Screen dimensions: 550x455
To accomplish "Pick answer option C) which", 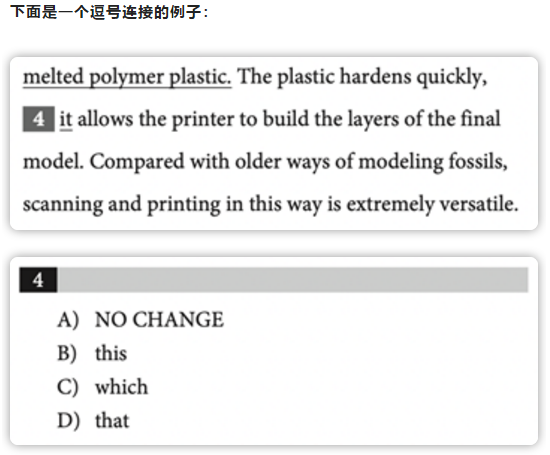I will point(102,387).
